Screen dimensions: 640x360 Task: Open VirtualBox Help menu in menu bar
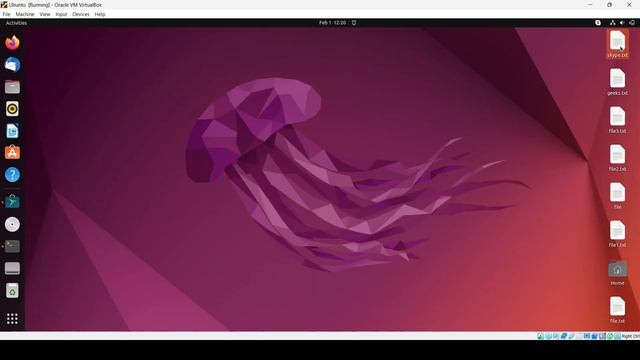100,14
